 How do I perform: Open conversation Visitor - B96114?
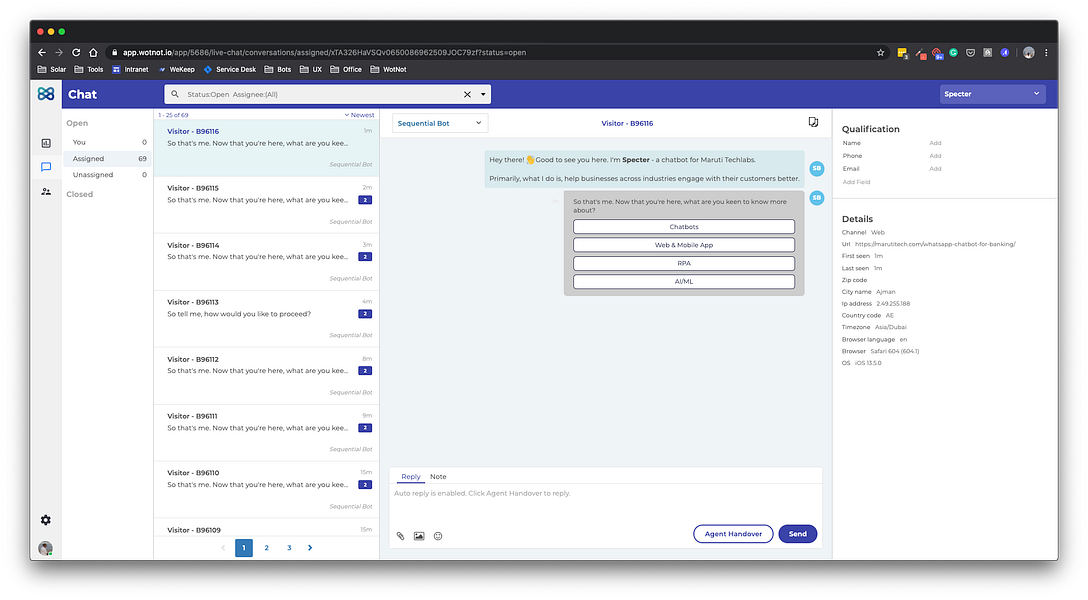[266, 262]
